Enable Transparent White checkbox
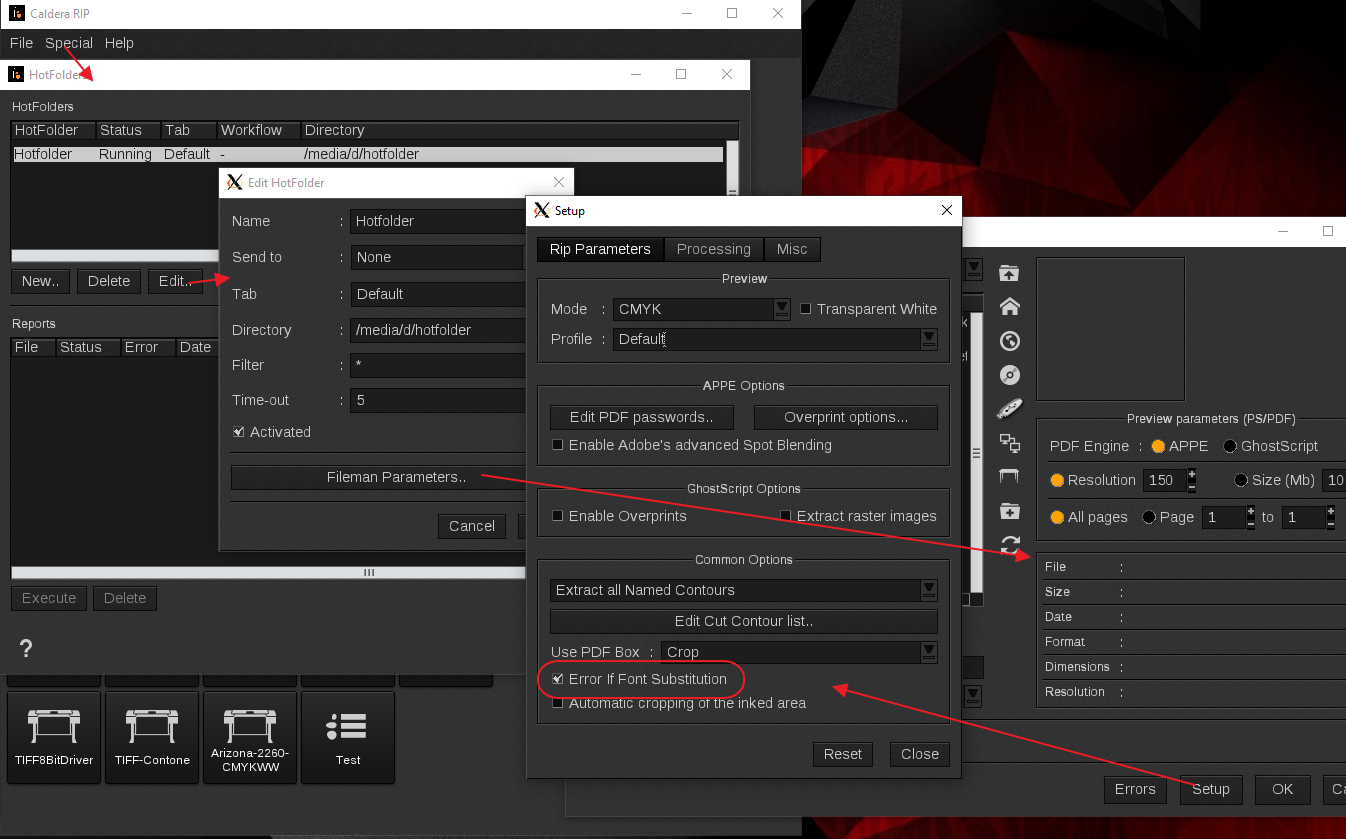 click(806, 309)
